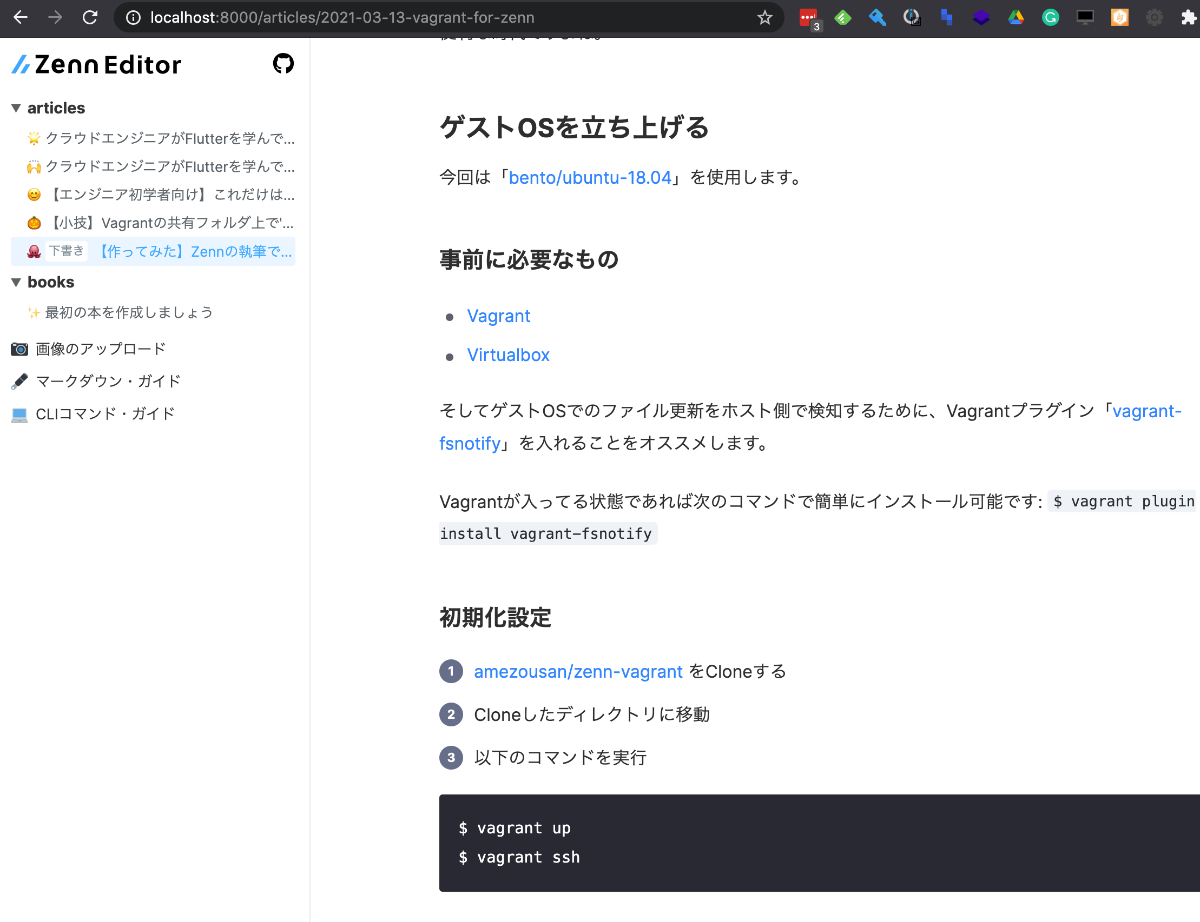Click the code line $ vagrant ssh
This screenshot has height=922, width=1200.
tap(519, 857)
